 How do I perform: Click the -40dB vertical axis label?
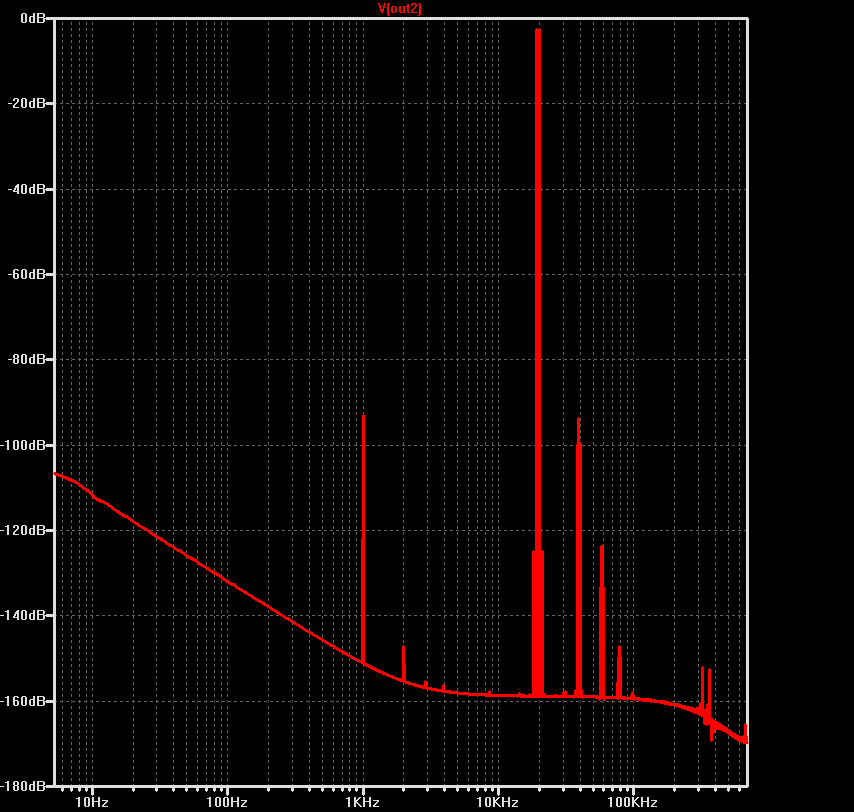tap(26, 189)
